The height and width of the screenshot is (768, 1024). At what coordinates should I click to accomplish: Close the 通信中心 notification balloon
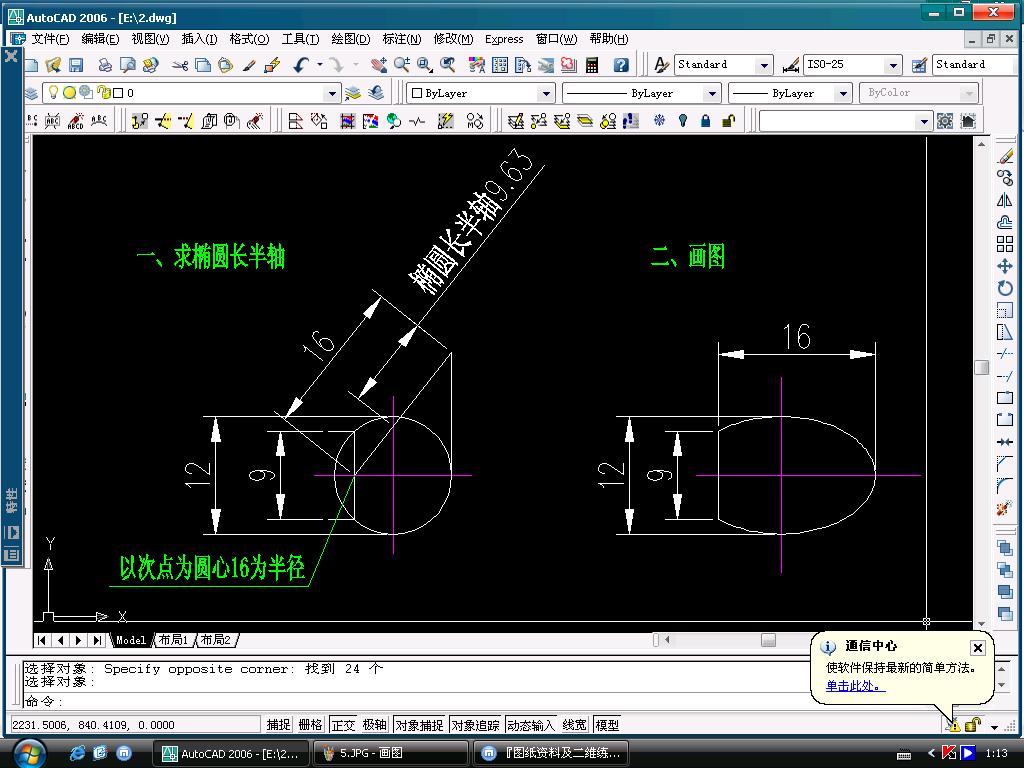[978, 647]
